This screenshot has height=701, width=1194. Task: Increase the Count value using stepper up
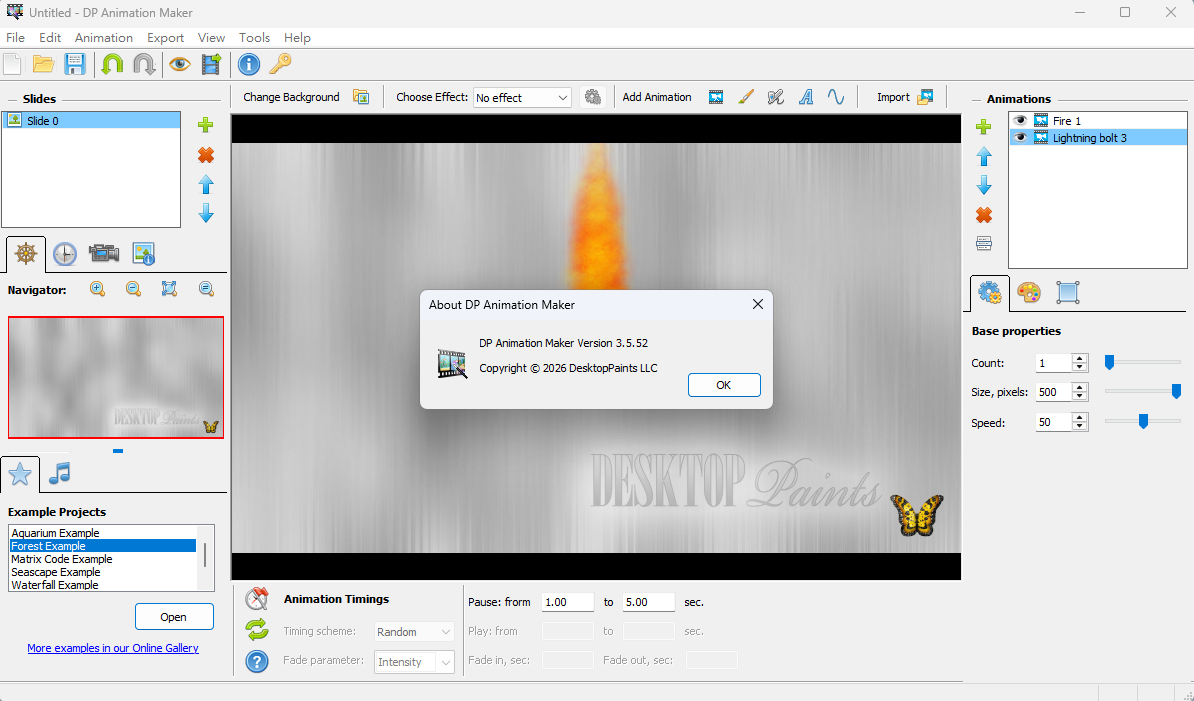1080,358
